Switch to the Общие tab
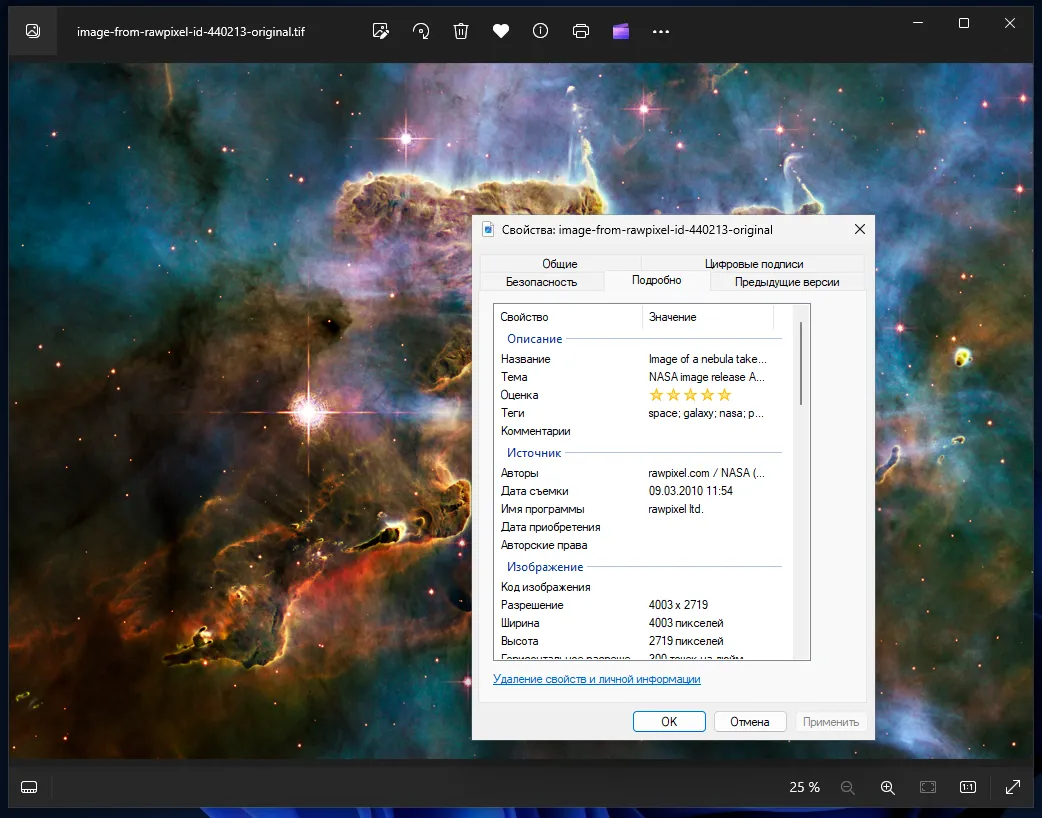The height and width of the screenshot is (818, 1042). (559, 264)
